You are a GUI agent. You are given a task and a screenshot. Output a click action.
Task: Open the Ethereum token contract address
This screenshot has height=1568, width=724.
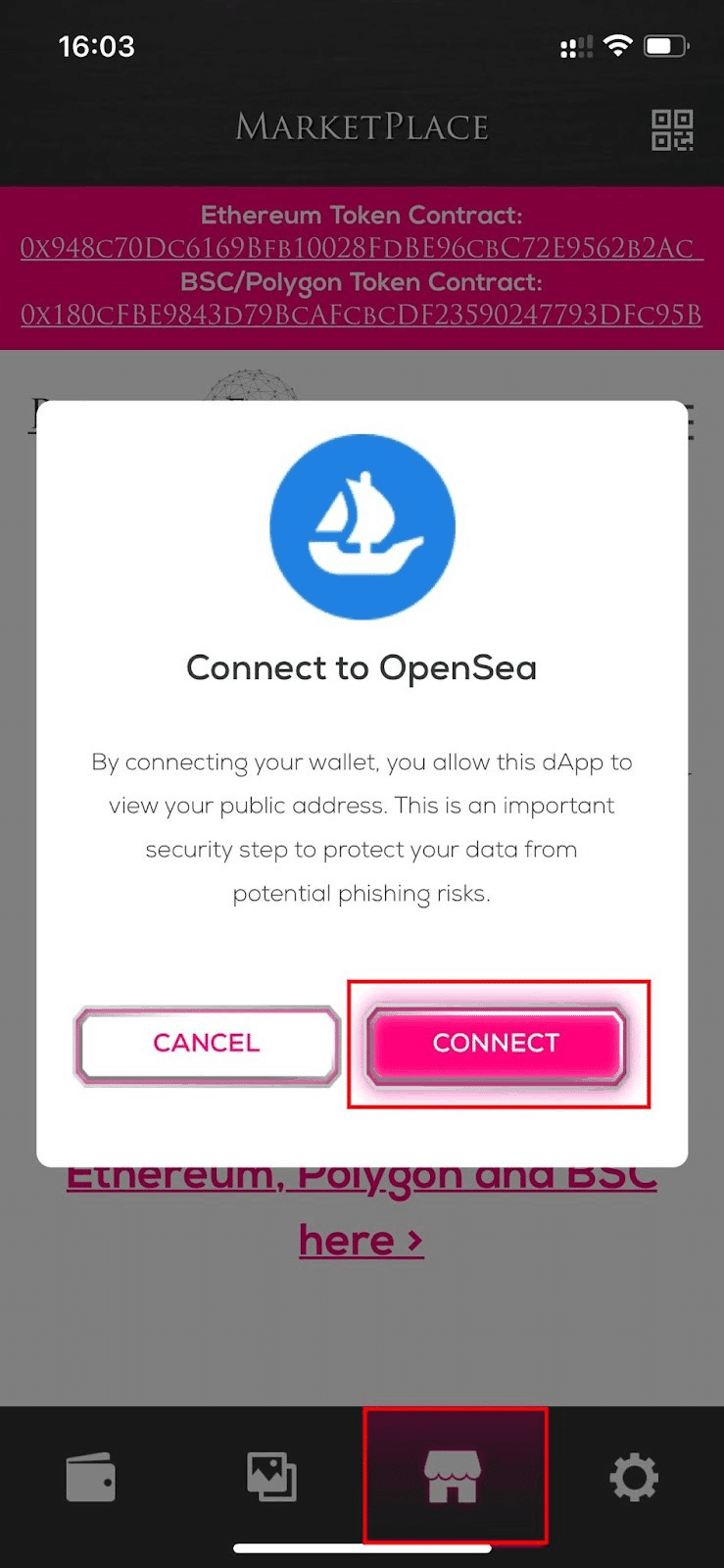point(361,248)
